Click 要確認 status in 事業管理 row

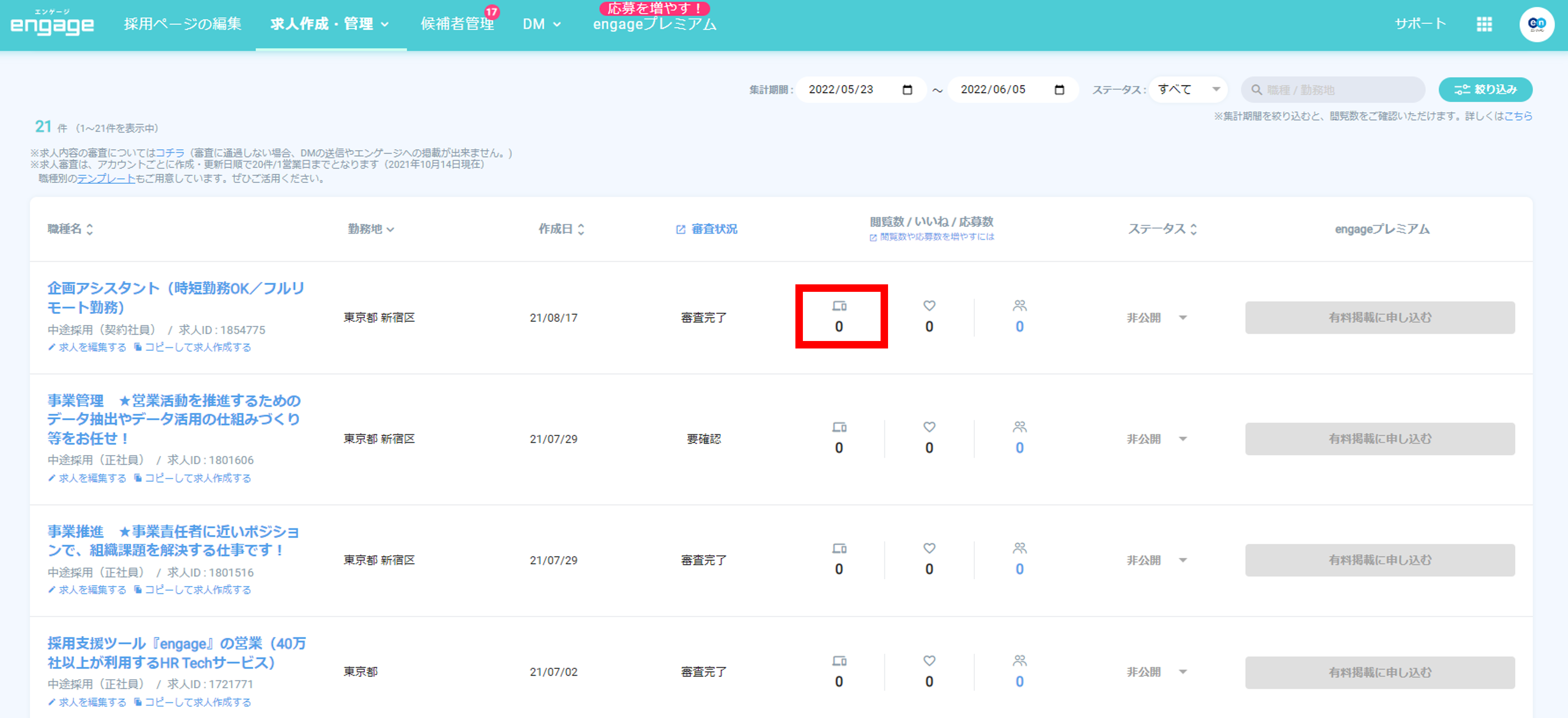(704, 439)
